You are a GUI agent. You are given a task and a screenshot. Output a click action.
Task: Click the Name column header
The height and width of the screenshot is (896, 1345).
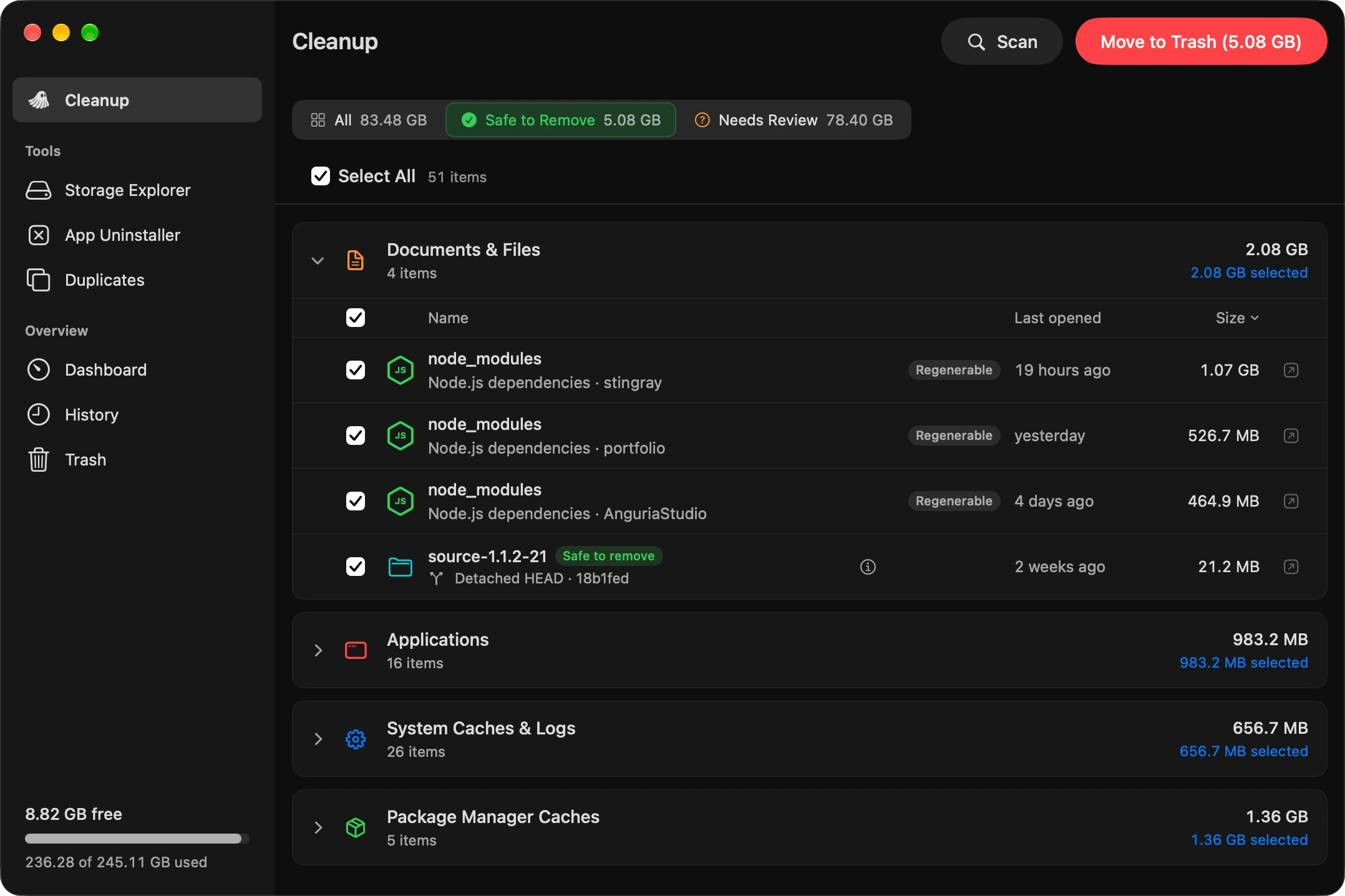pos(448,318)
